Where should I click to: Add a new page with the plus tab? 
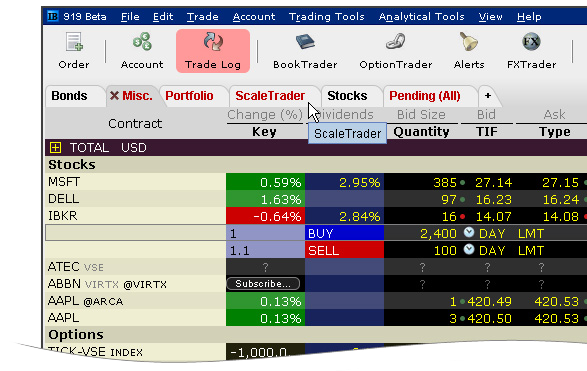[487, 96]
